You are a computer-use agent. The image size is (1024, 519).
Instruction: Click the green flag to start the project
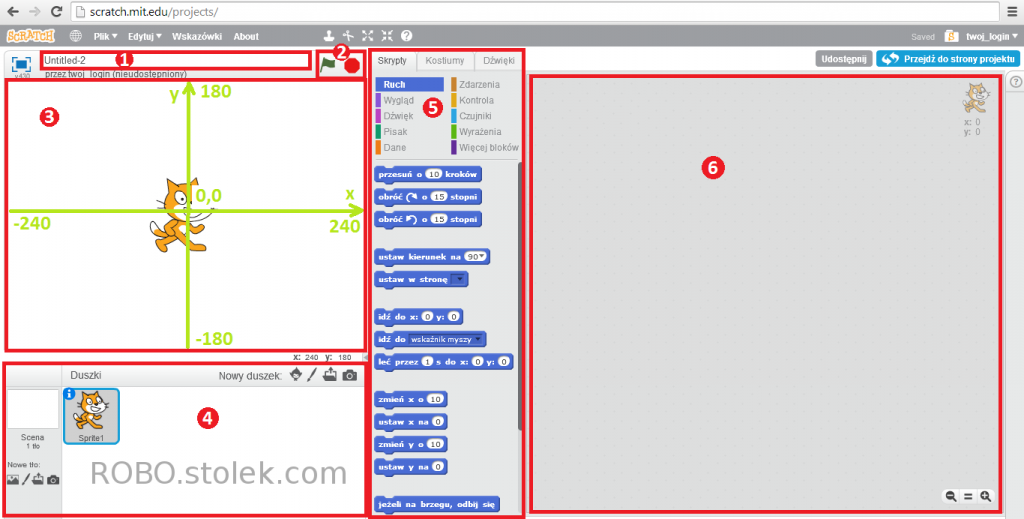pos(328,63)
